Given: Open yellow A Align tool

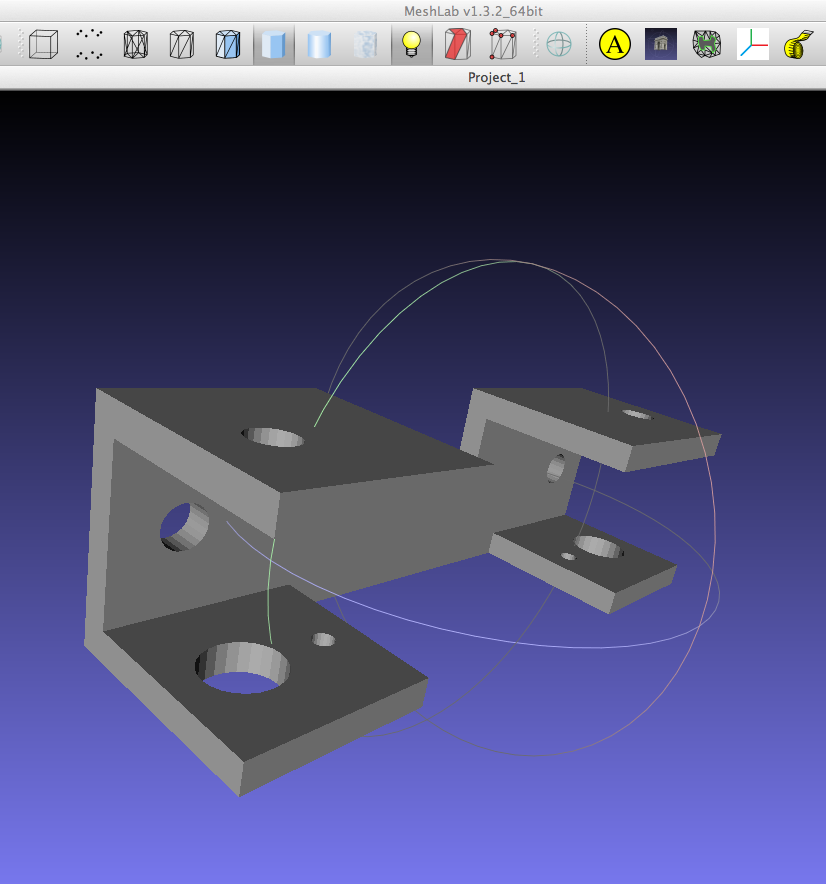Looking at the screenshot, I should pyautogui.click(x=615, y=44).
